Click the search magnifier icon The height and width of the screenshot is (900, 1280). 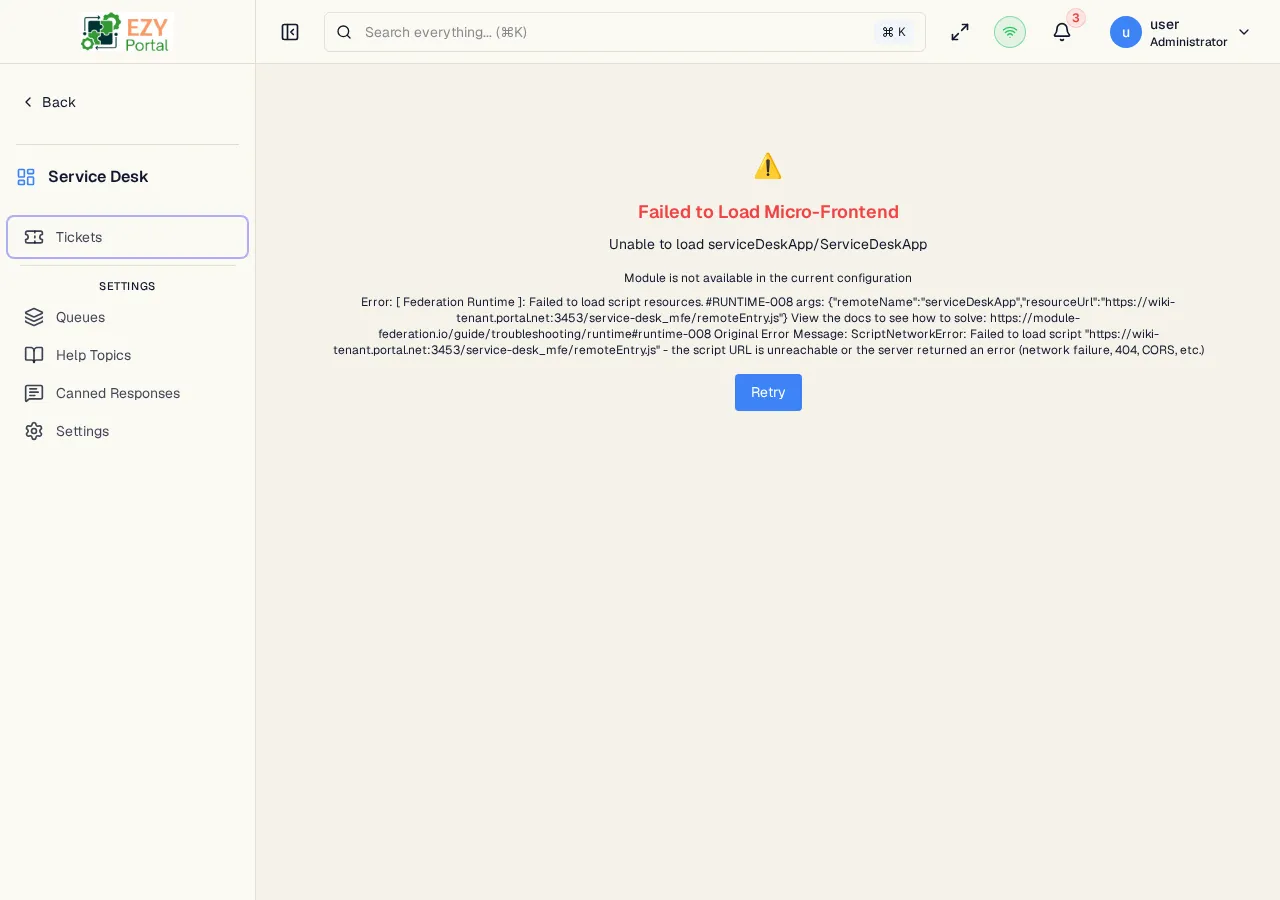point(344,32)
